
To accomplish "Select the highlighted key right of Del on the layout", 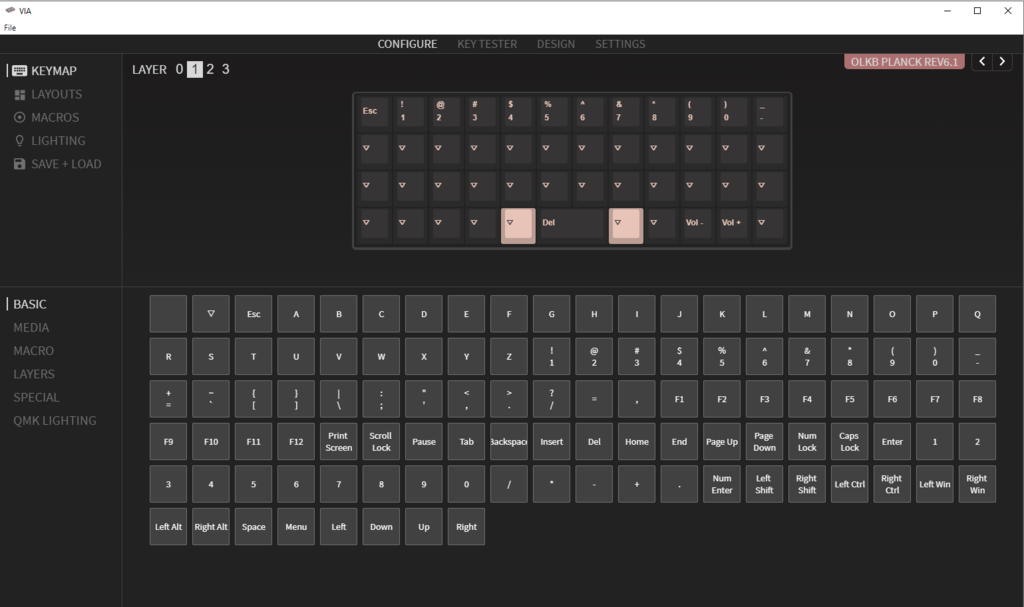I will click(626, 225).
